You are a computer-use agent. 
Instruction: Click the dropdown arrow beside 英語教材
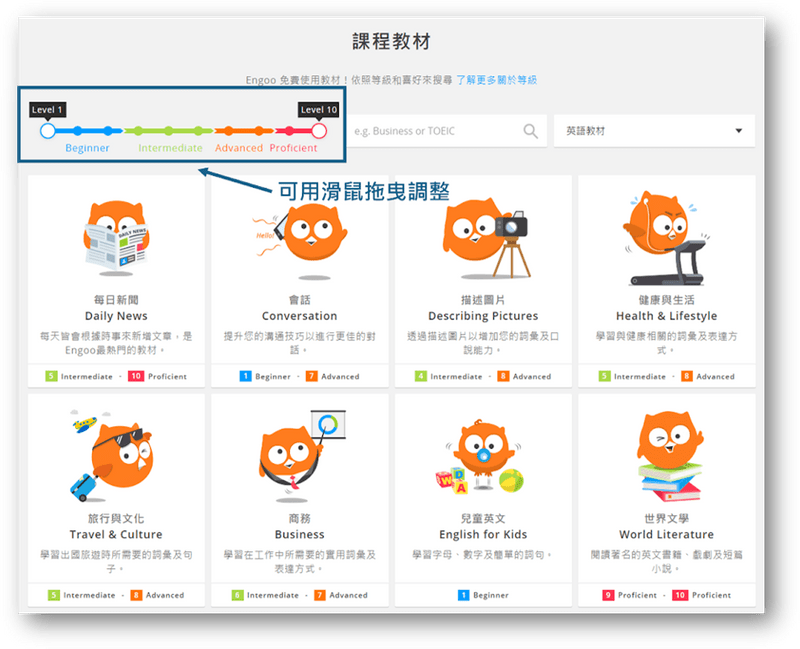point(738,131)
